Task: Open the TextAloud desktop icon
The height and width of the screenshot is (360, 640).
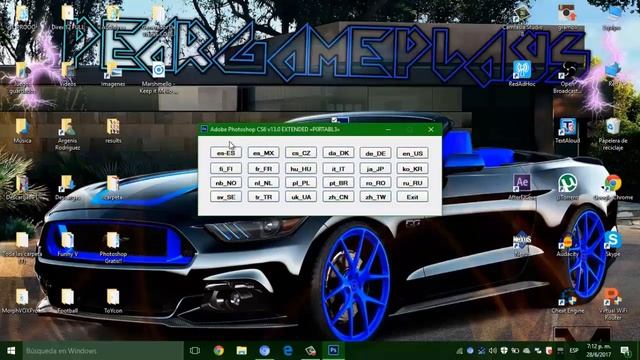Action: click(567, 131)
